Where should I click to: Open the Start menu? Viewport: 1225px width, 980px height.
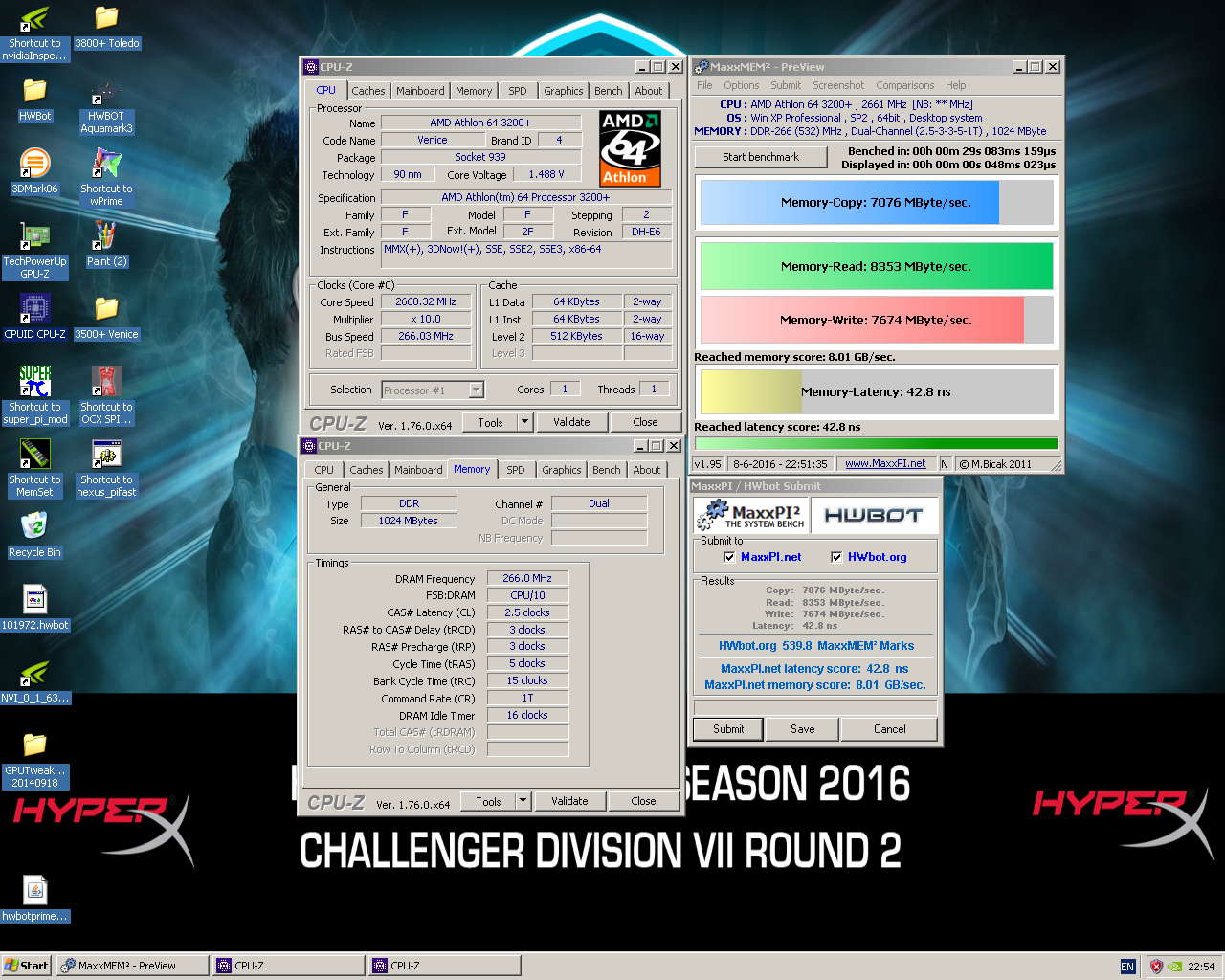27,966
